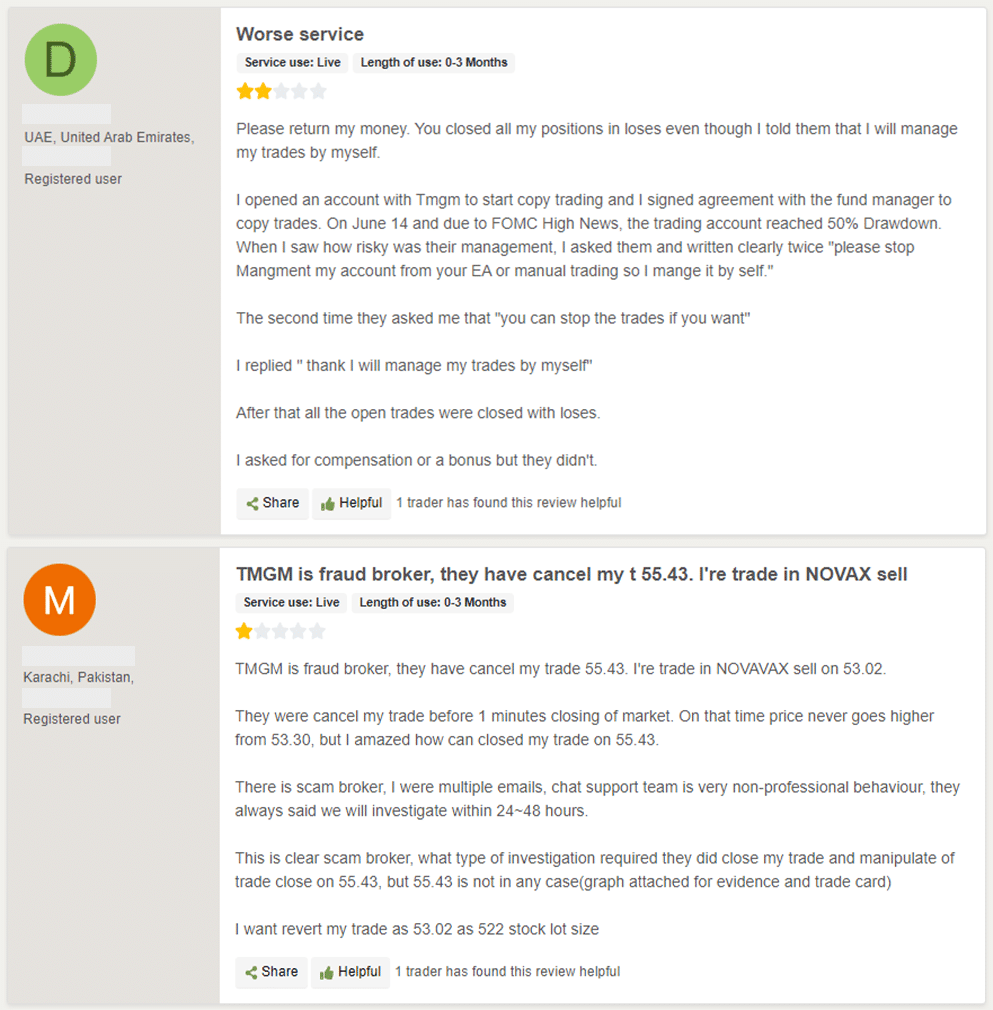The height and width of the screenshot is (1010, 993).
Task: Mark 'Worse service' review as Helpful
Action: pos(350,503)
